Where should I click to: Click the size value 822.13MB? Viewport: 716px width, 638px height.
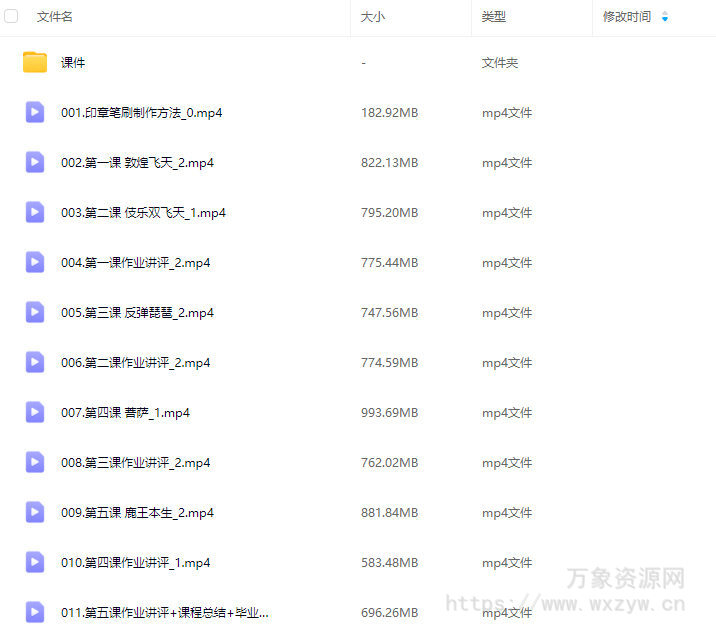[390, 163]
